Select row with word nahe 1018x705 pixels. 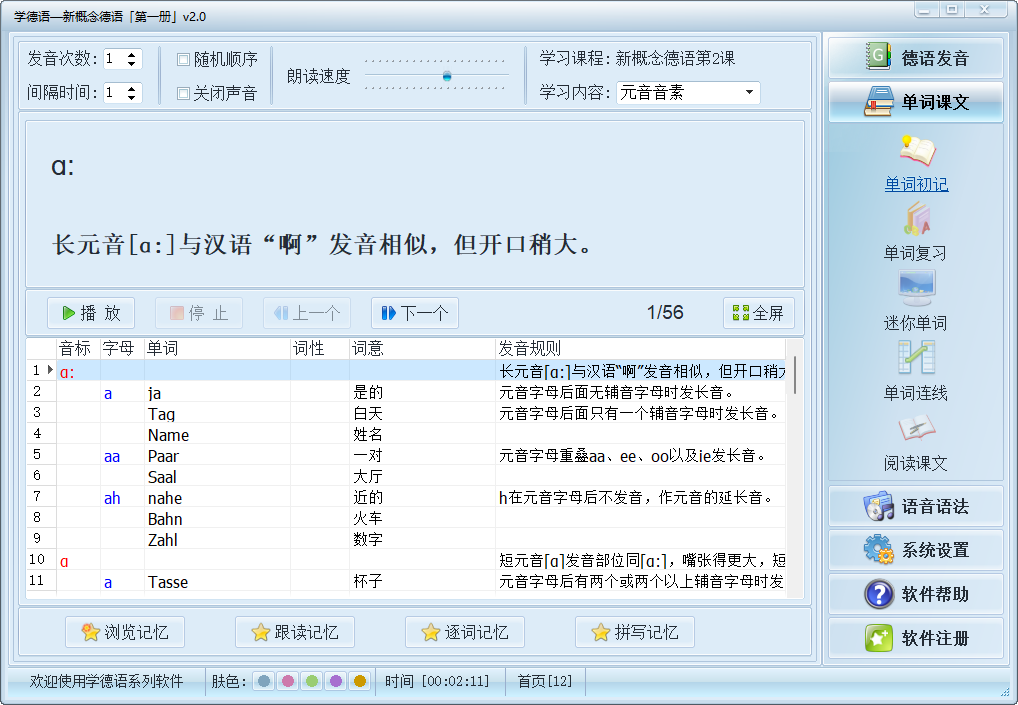pyautogui.click(x=406, y=498)
